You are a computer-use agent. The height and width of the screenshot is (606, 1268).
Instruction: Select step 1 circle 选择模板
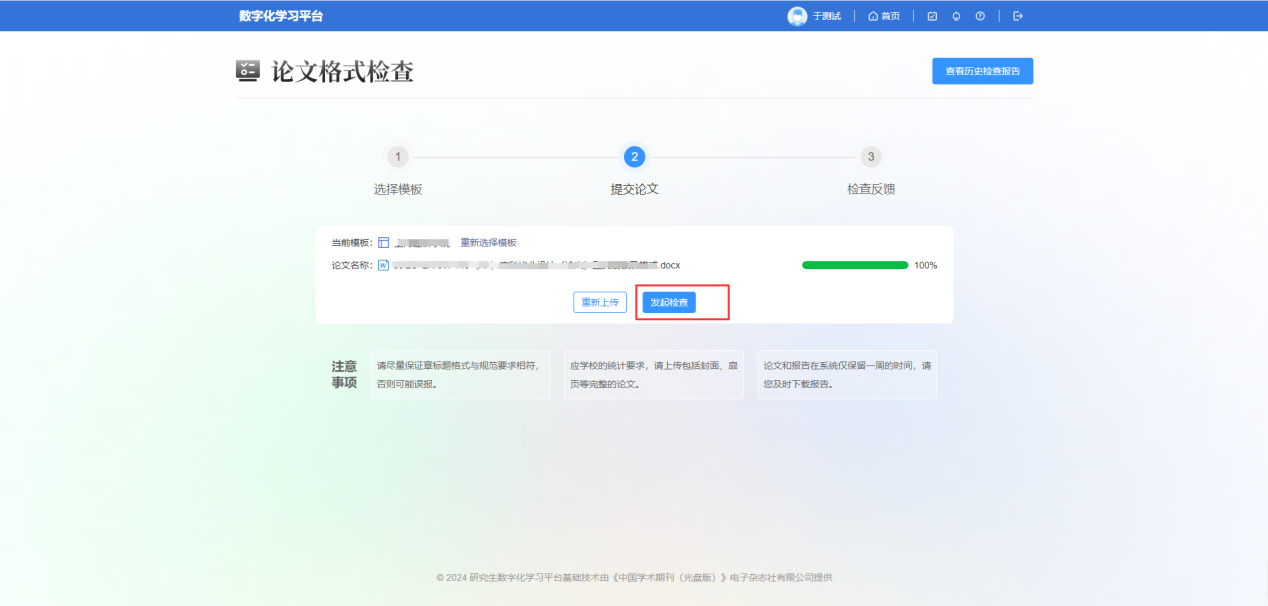(x=398, y=157)
